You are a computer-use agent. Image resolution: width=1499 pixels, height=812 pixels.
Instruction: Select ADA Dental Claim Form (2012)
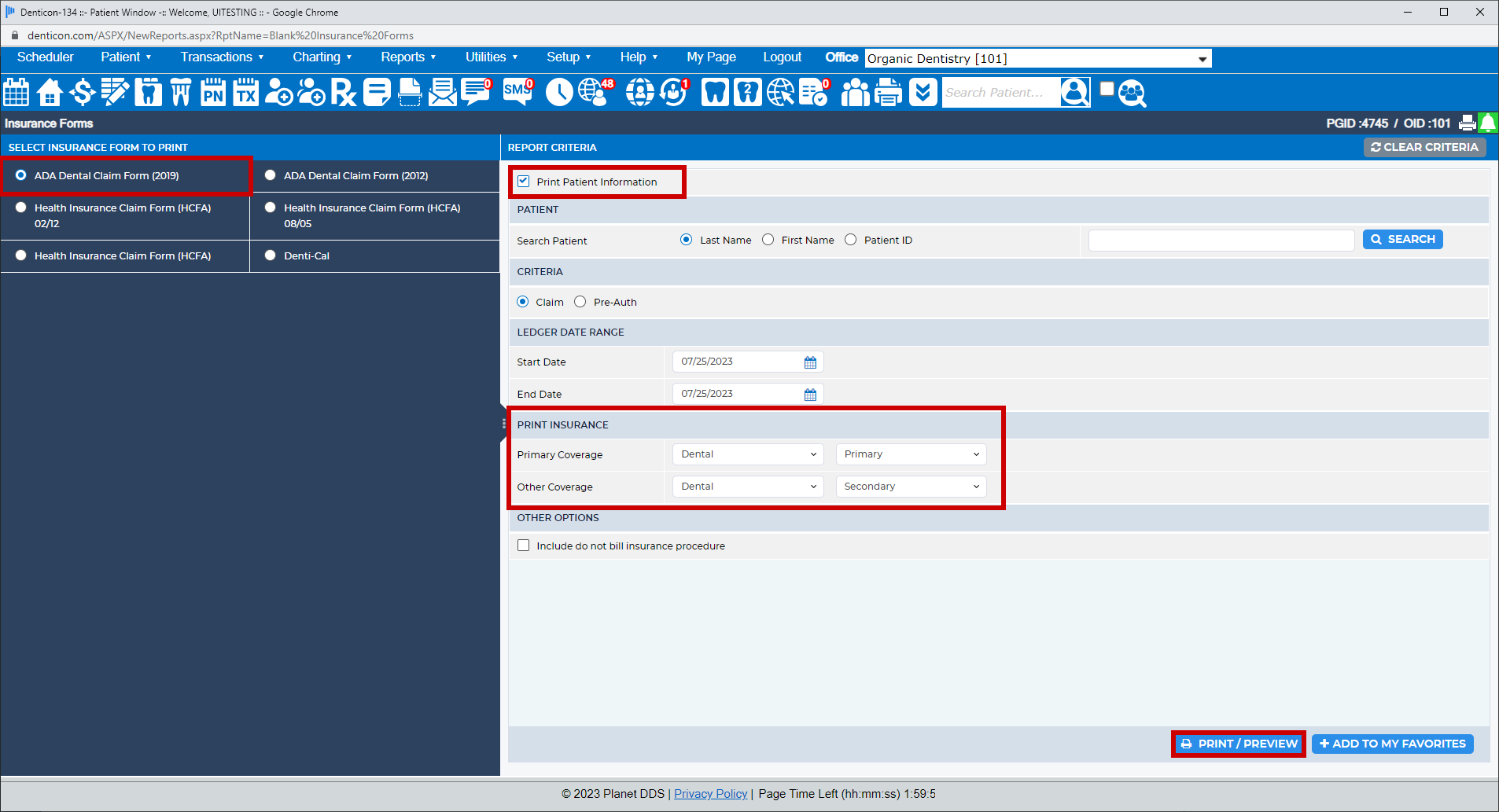pos(271,175)
